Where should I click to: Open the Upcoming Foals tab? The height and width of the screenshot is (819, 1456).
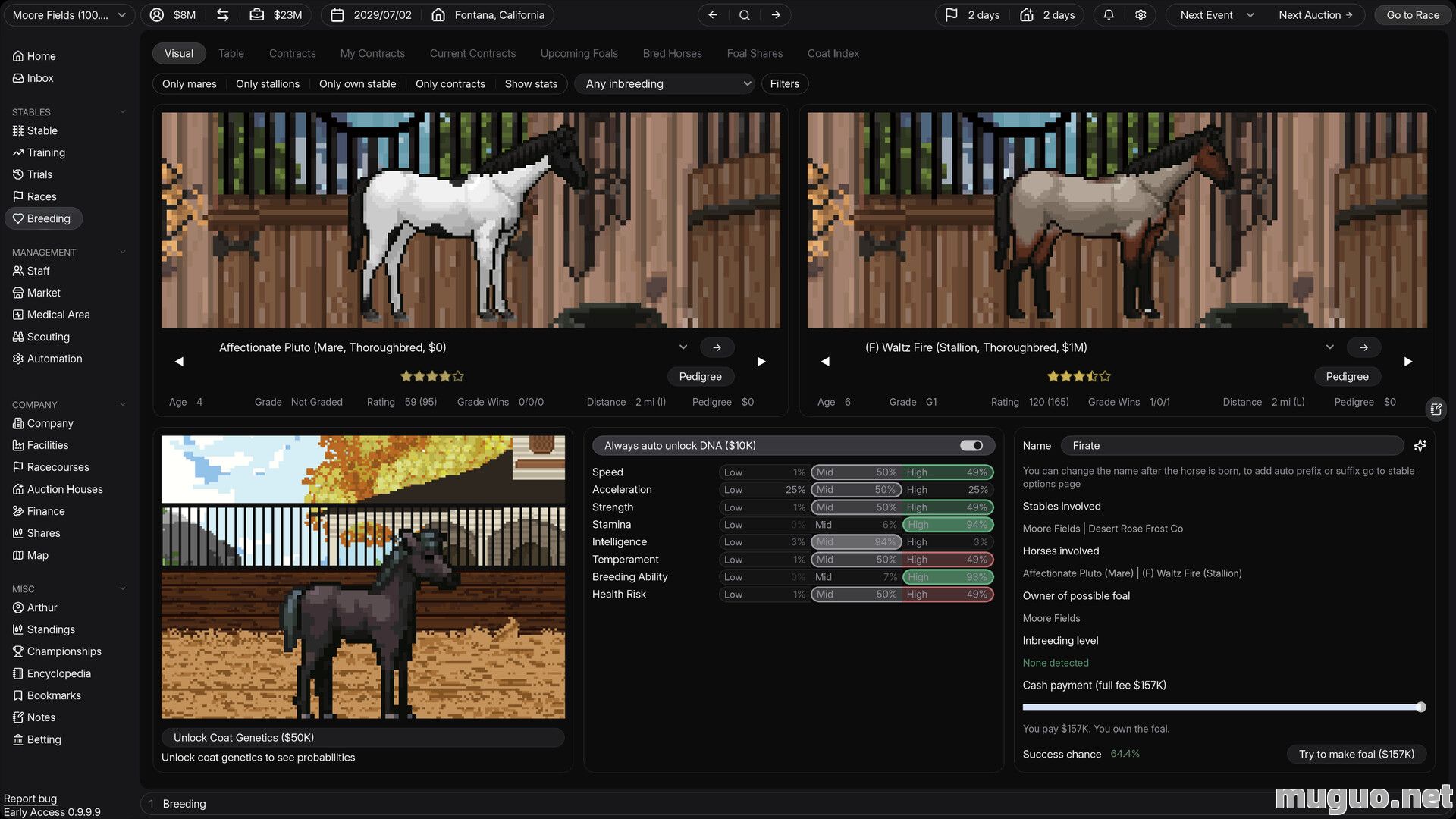click(x=579, y=53)
